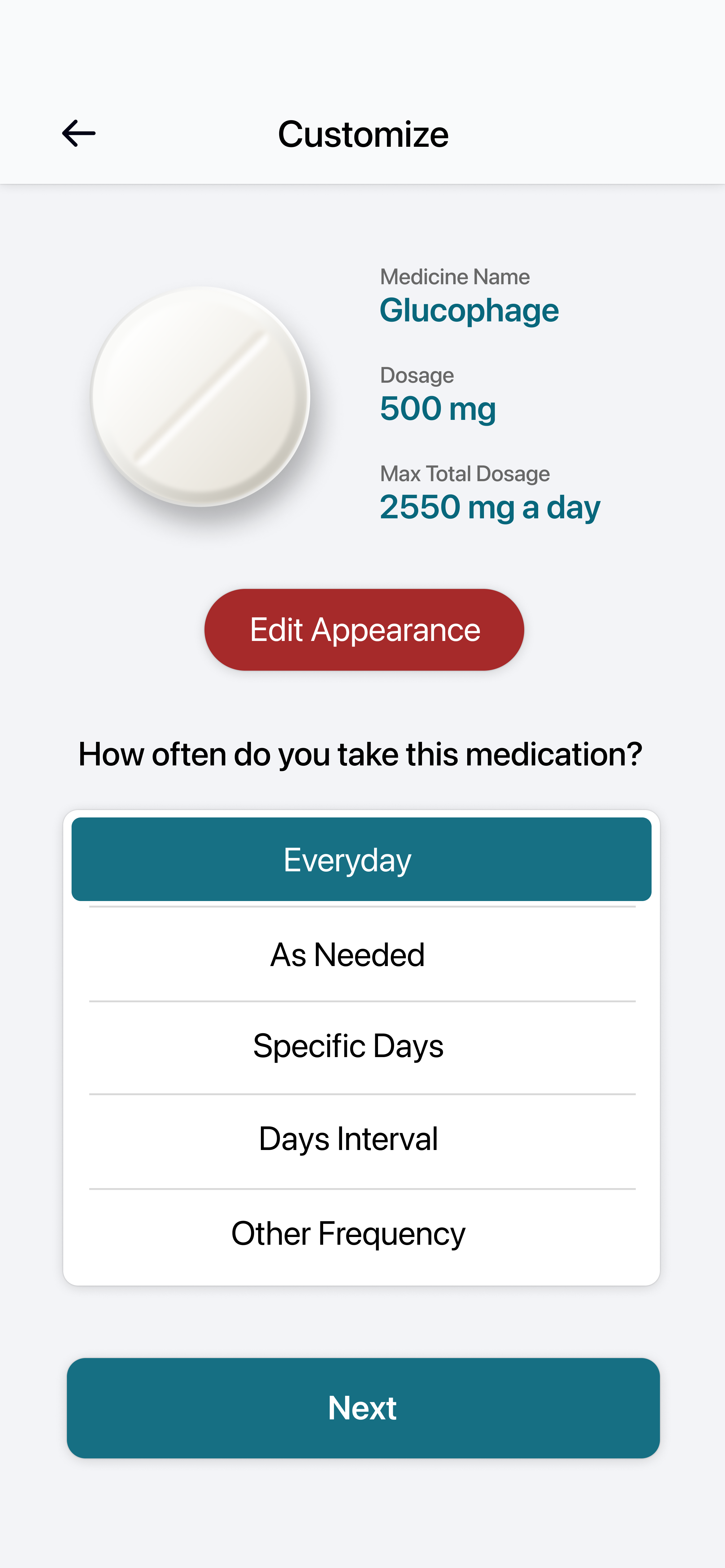
Task: Select the Everyday frequency option
Action: tap(361, 860)
